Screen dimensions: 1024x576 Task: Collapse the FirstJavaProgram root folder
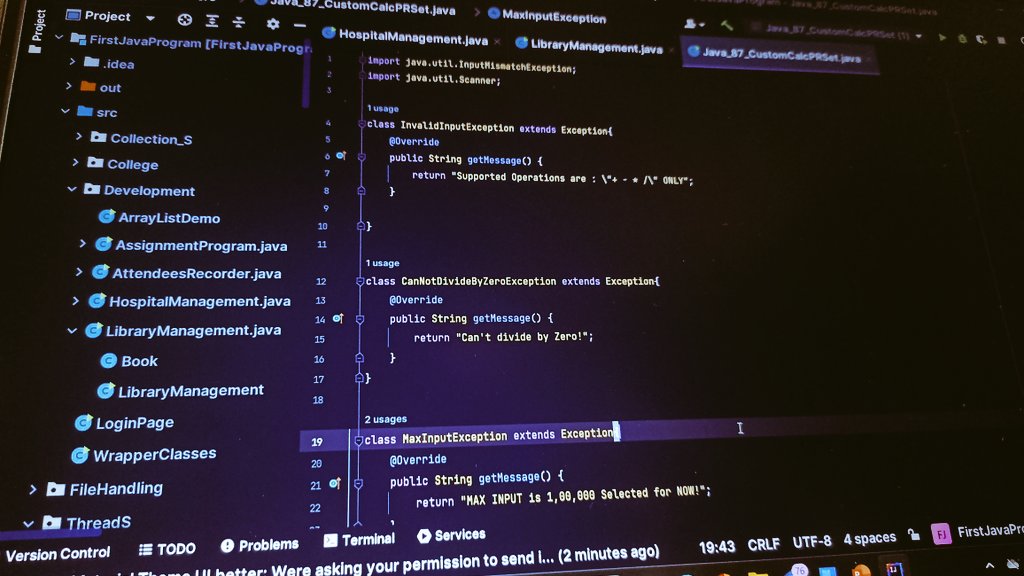pyautogui.click(x=59, y=37)
